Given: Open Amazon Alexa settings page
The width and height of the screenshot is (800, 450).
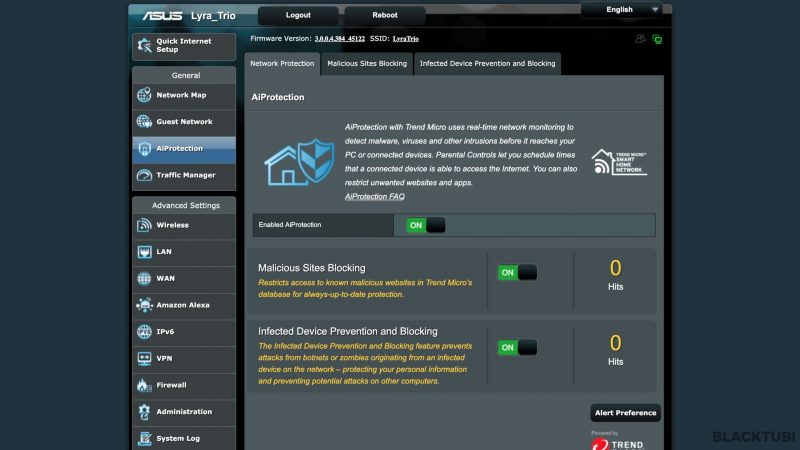Looking at the screenshot, I should click(184, 305).
